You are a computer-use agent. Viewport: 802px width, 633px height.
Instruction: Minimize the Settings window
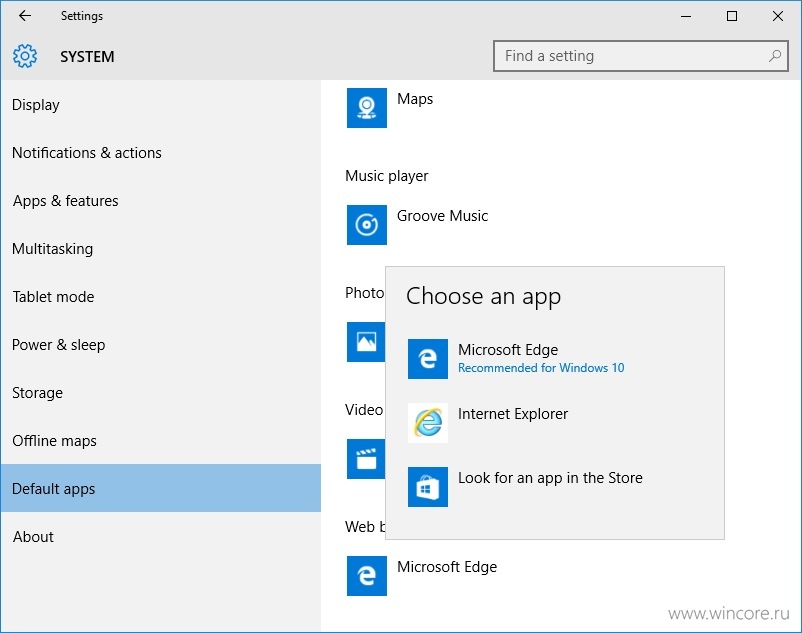tap(686, 16)
